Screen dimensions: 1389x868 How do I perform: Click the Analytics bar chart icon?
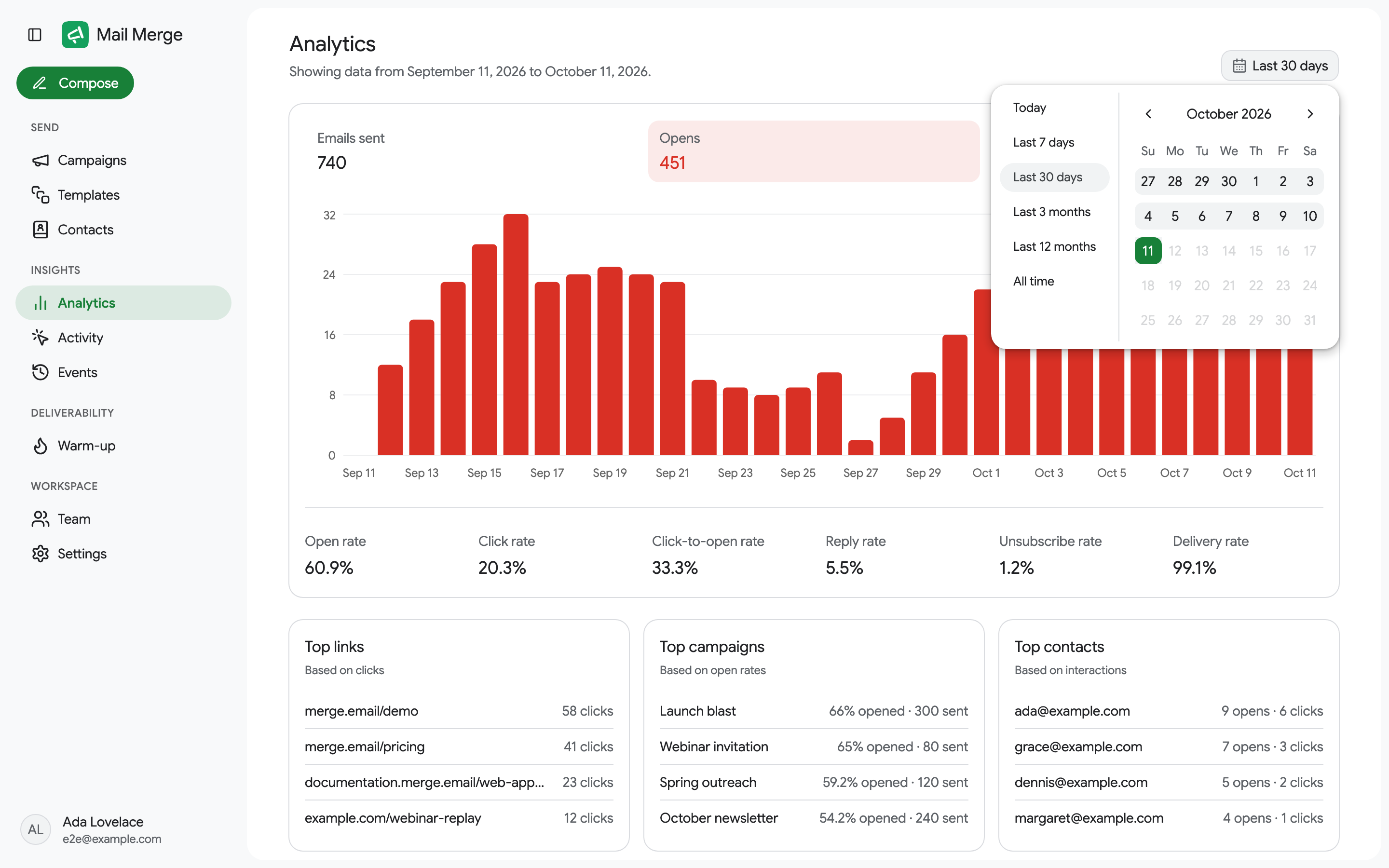pyautogui.click(x=40, y=303)
